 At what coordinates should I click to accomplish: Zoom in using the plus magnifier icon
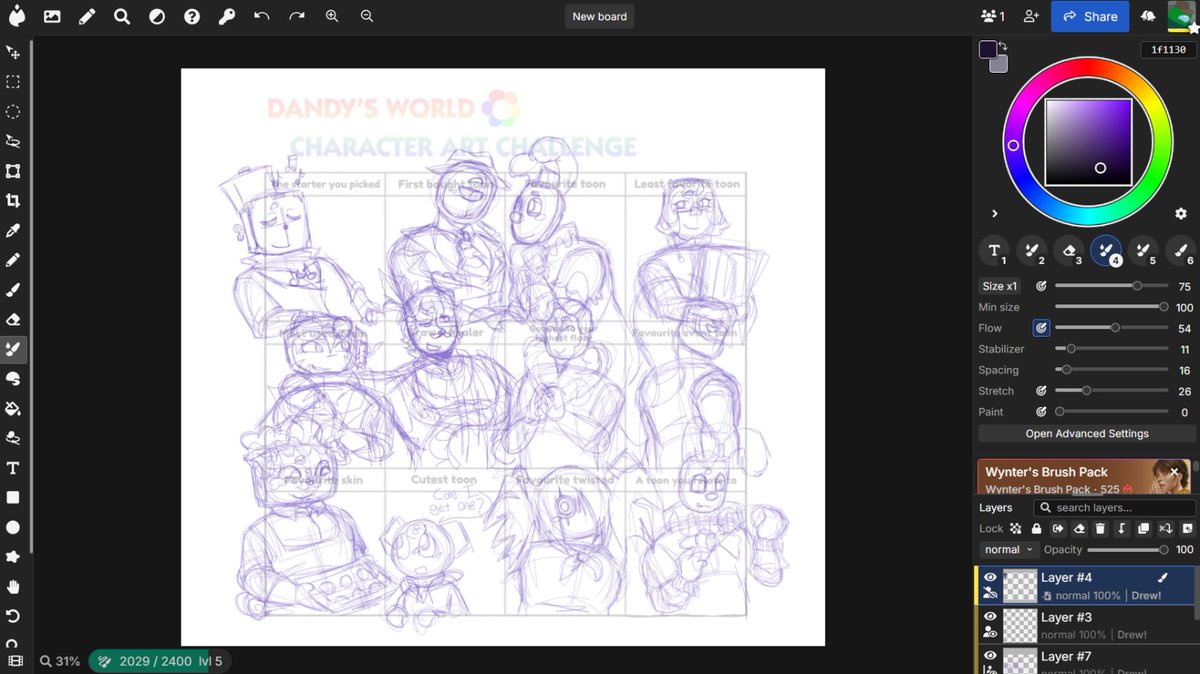[x=332, y=17]
